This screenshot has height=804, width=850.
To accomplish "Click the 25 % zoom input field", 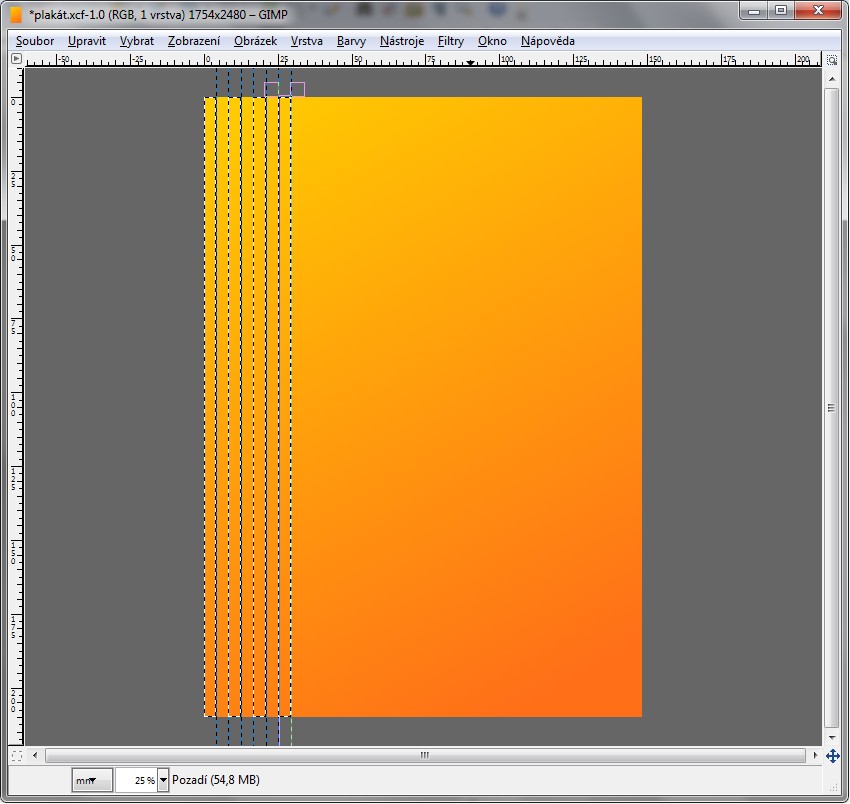I will (136, 780).
